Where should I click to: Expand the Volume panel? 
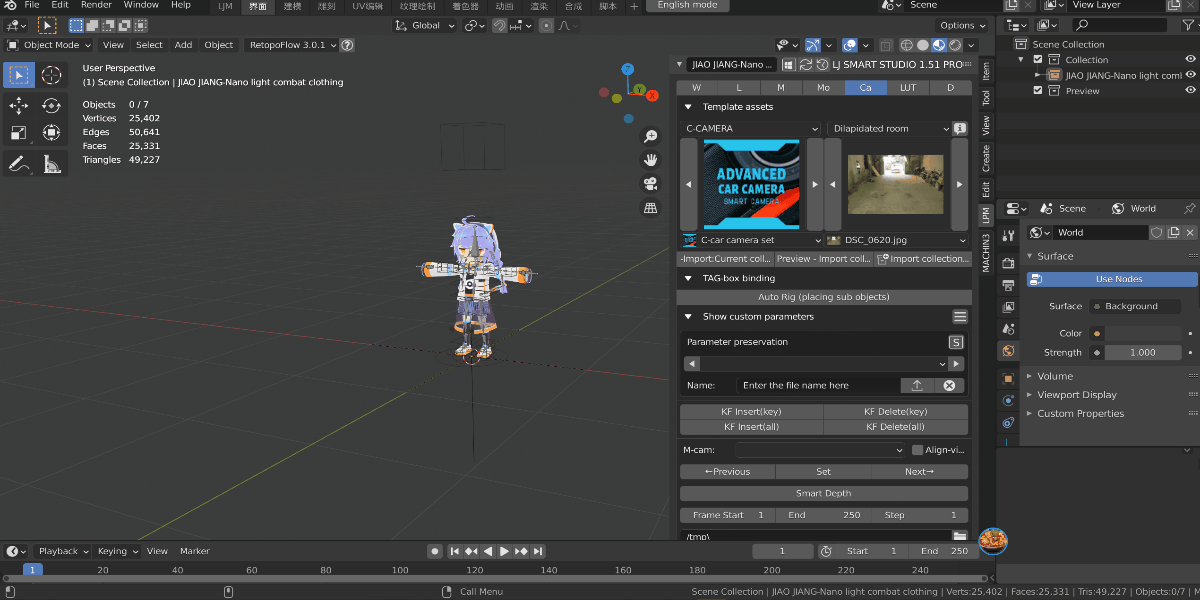click(x=1055, y=376)
